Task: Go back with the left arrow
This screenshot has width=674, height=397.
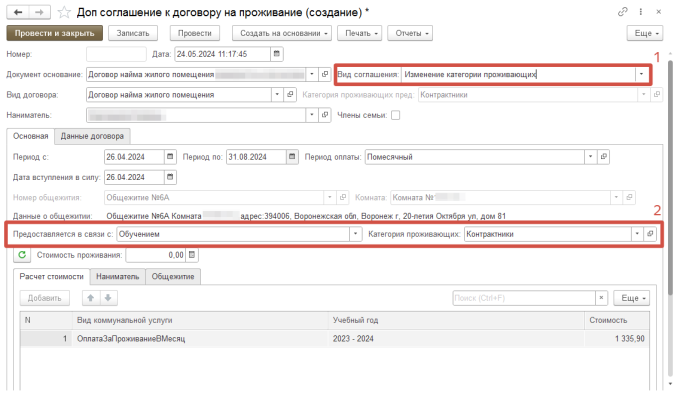Action: 18,12
